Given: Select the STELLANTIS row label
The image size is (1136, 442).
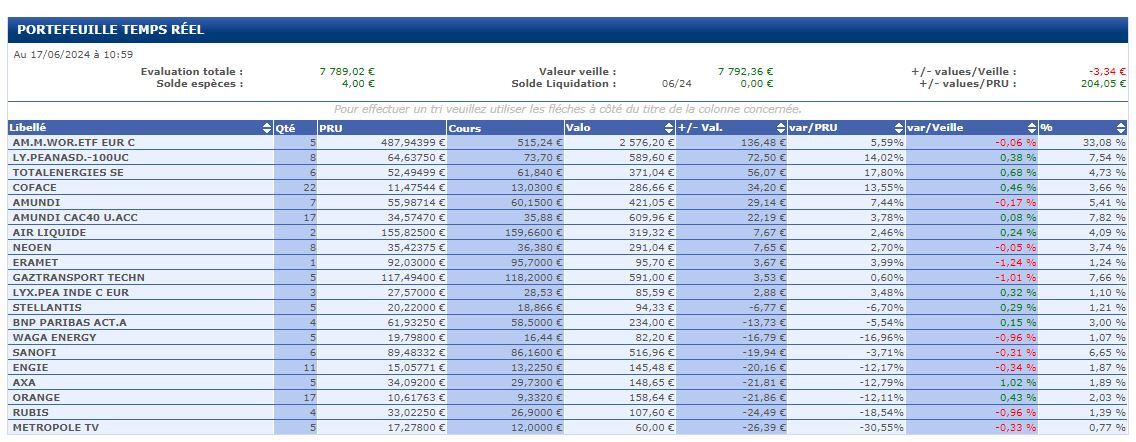Looking at the screenshot, I should [47, 307].
